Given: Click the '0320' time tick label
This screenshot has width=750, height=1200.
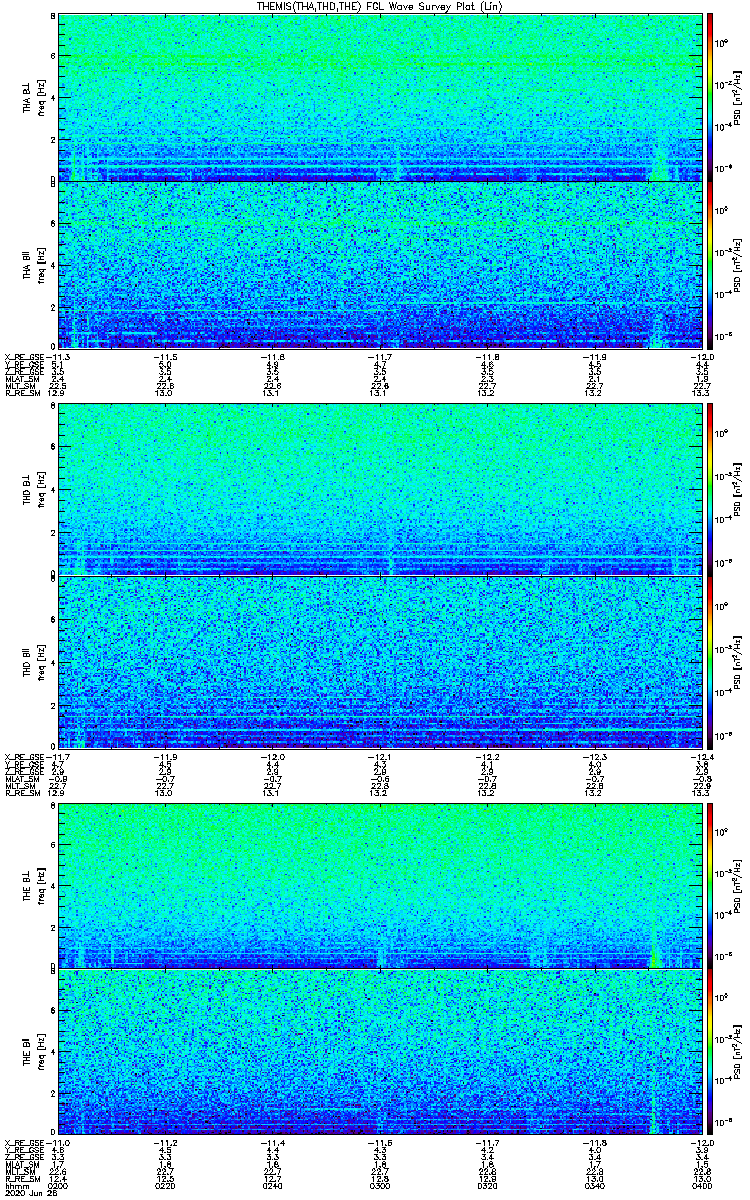Looking at the screenshot, I should (x=488, y=1185).
